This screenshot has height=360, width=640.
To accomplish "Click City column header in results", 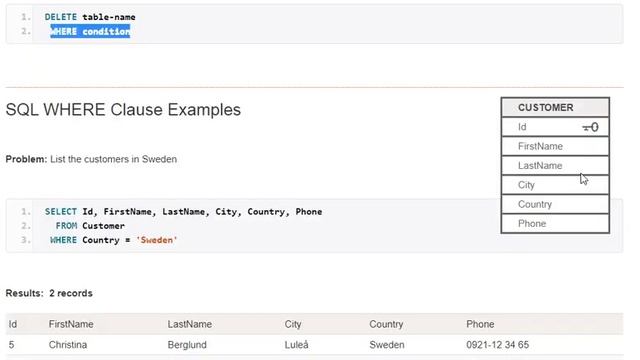I will [293, 324].
